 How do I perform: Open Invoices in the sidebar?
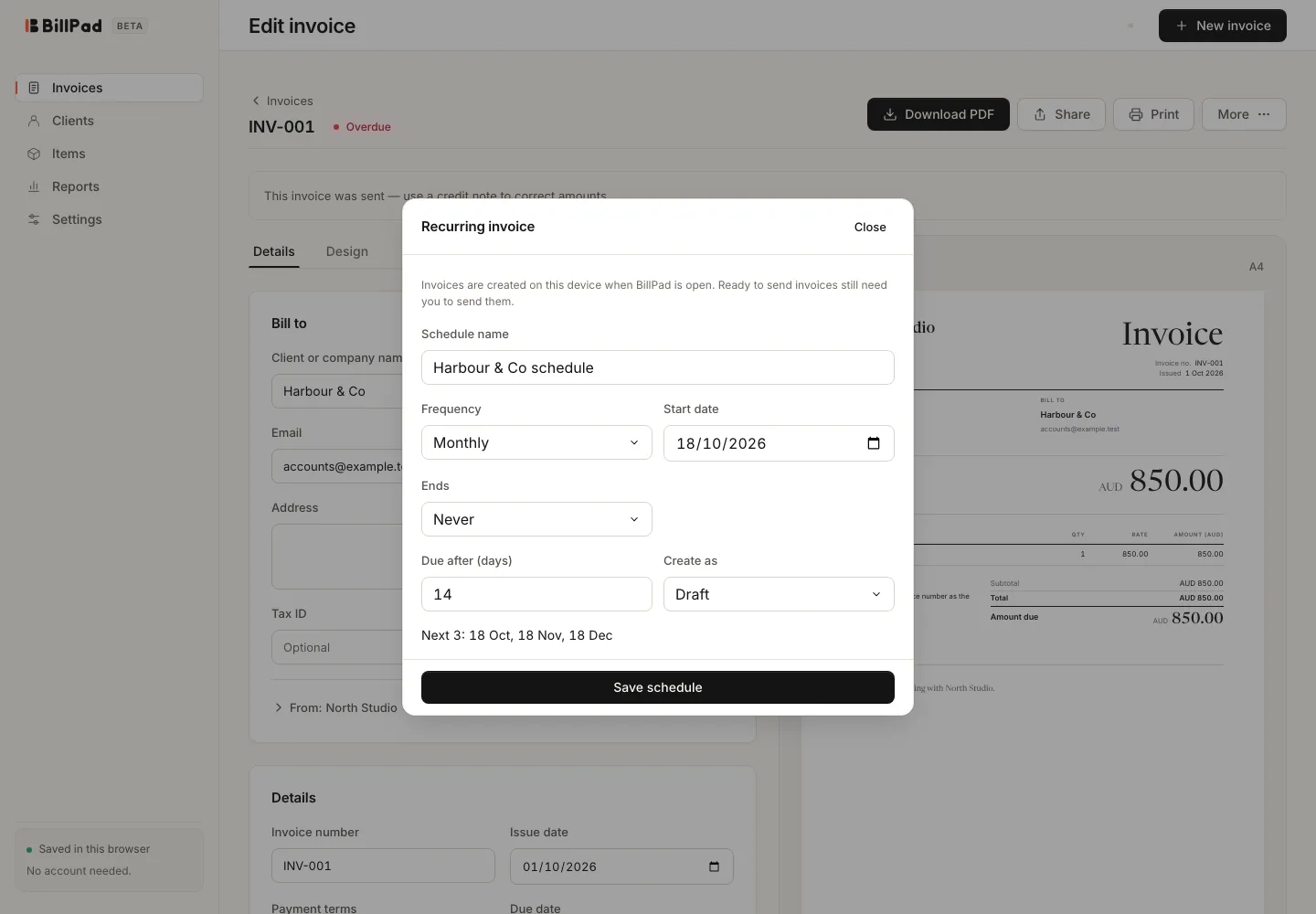click(x=109, y=88)
